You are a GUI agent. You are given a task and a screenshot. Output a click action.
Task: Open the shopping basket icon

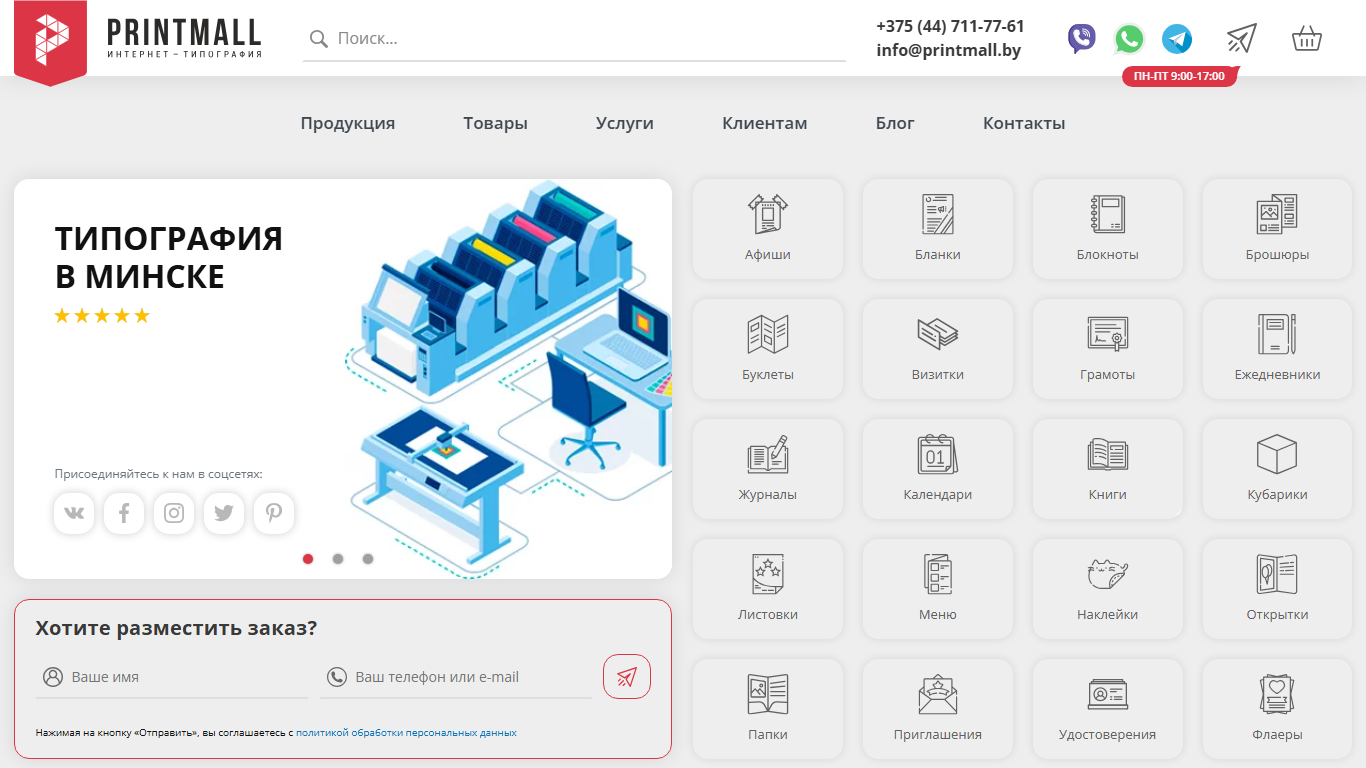tap(1307, 39)
